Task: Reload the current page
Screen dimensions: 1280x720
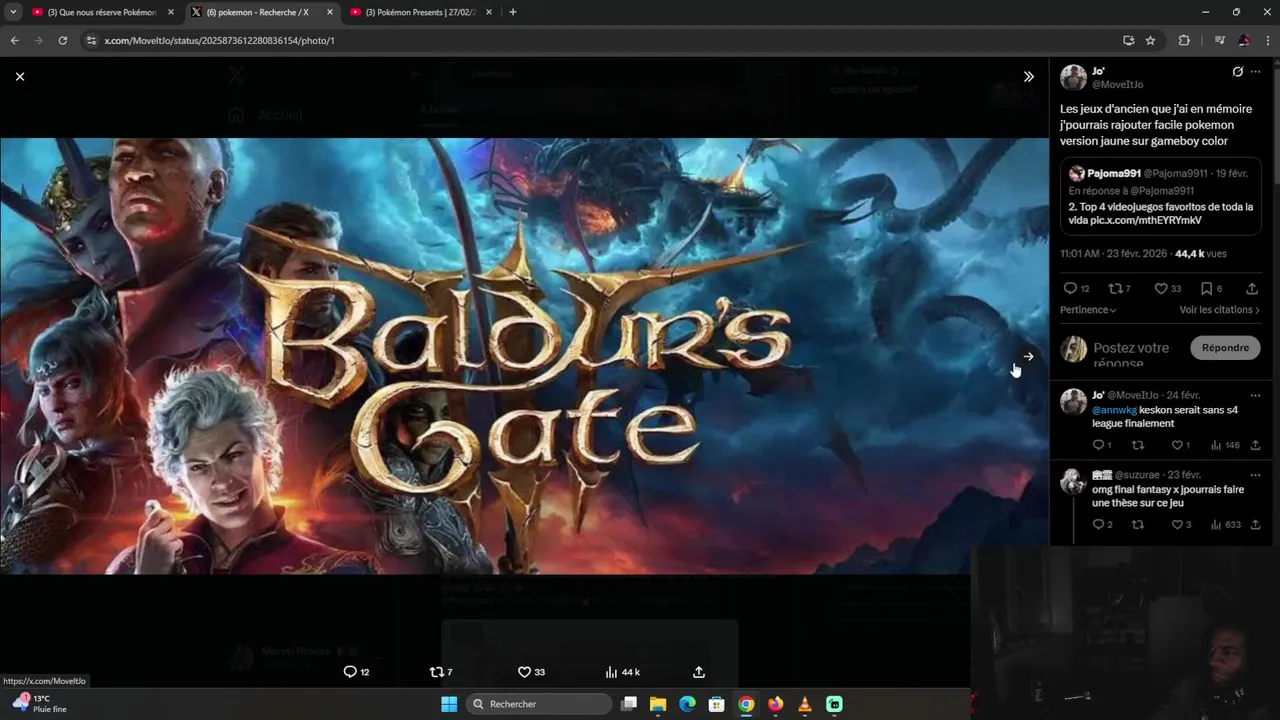Action: pyautogui.click(x=62, y=40)
